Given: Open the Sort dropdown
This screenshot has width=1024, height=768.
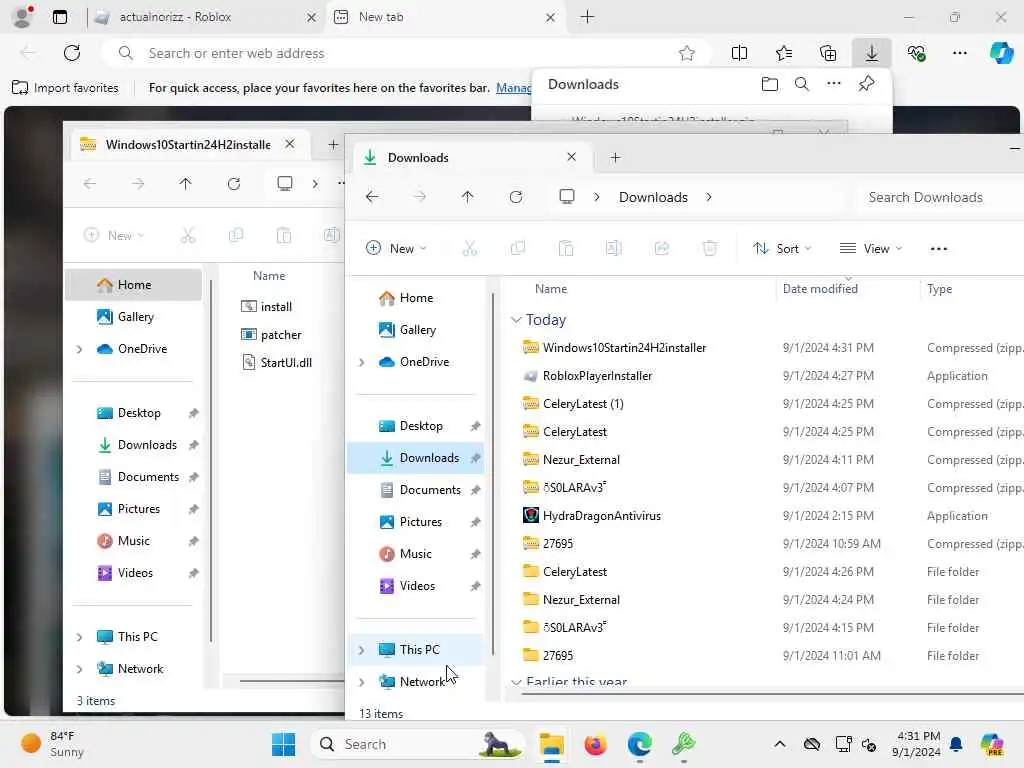Looking at the screenshot, I should [x=782, y=248].
